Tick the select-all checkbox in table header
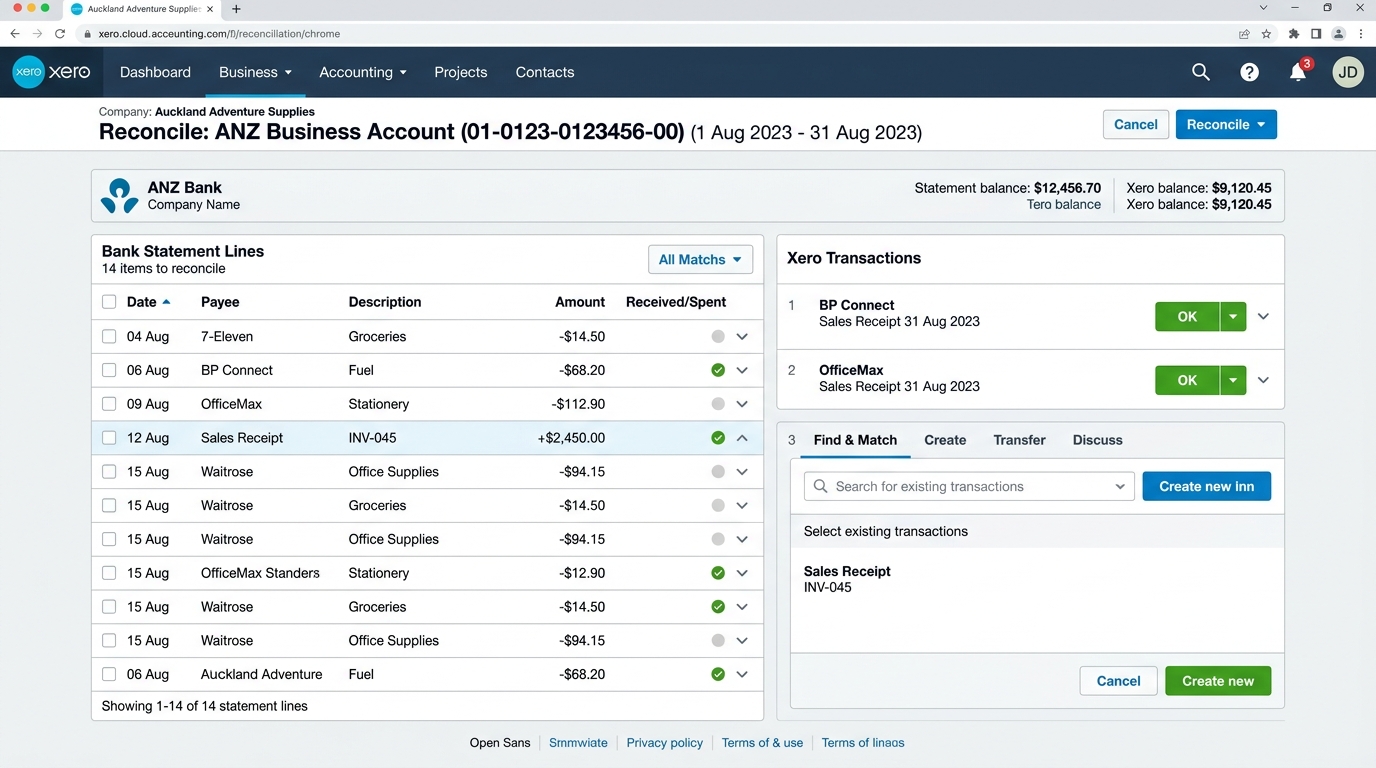This screenshot has width=1376, height=768. [x=109, y=302]
